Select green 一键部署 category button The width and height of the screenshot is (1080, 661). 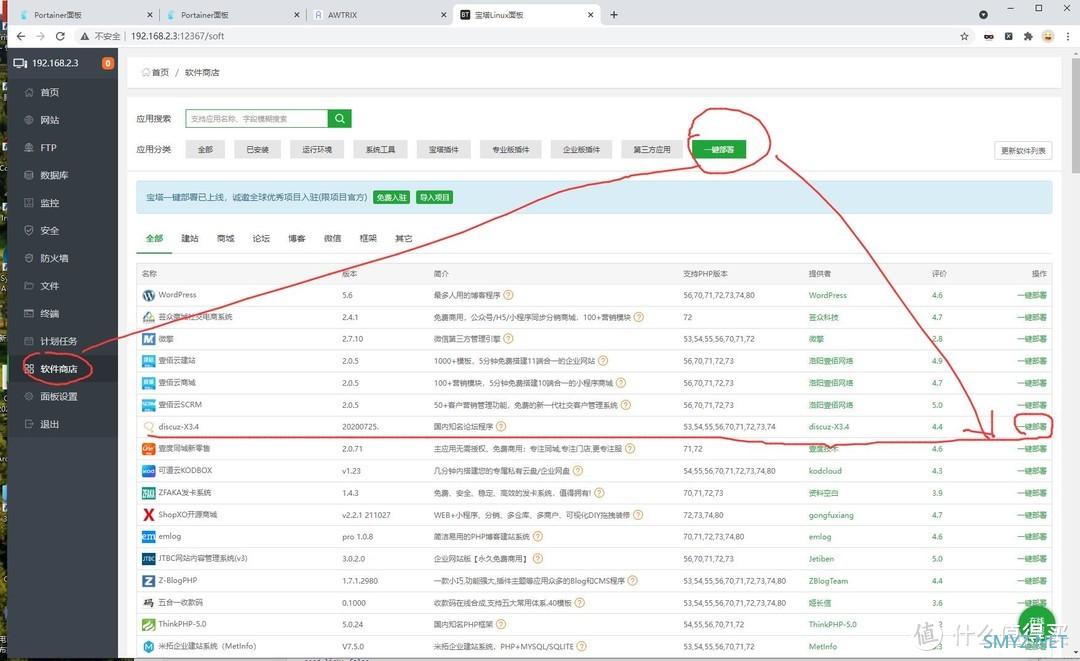[x=718, y=149]
